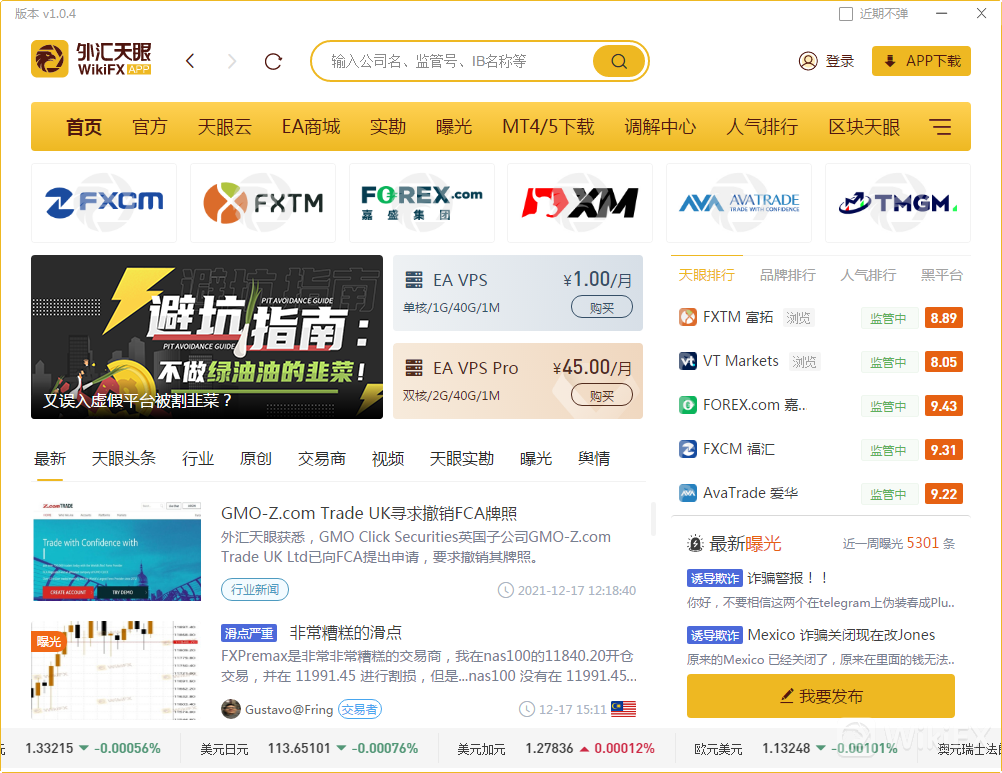Open the XM broker logo tile
The image size is (1002, 773).
point(579,203)
